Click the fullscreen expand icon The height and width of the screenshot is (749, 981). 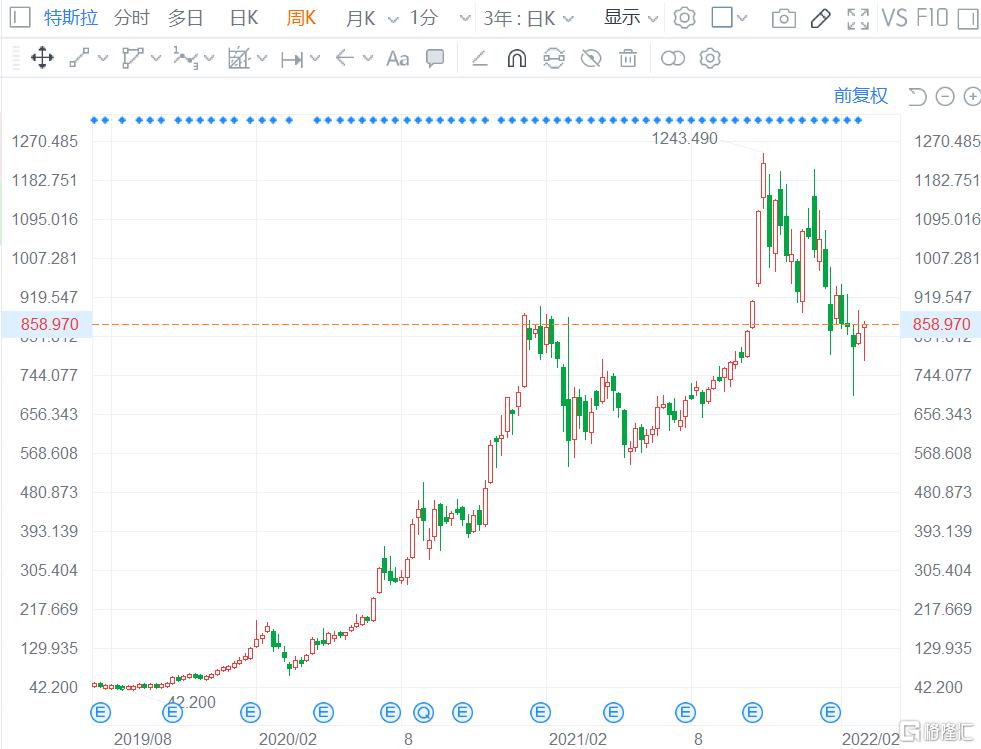(857, 18)
